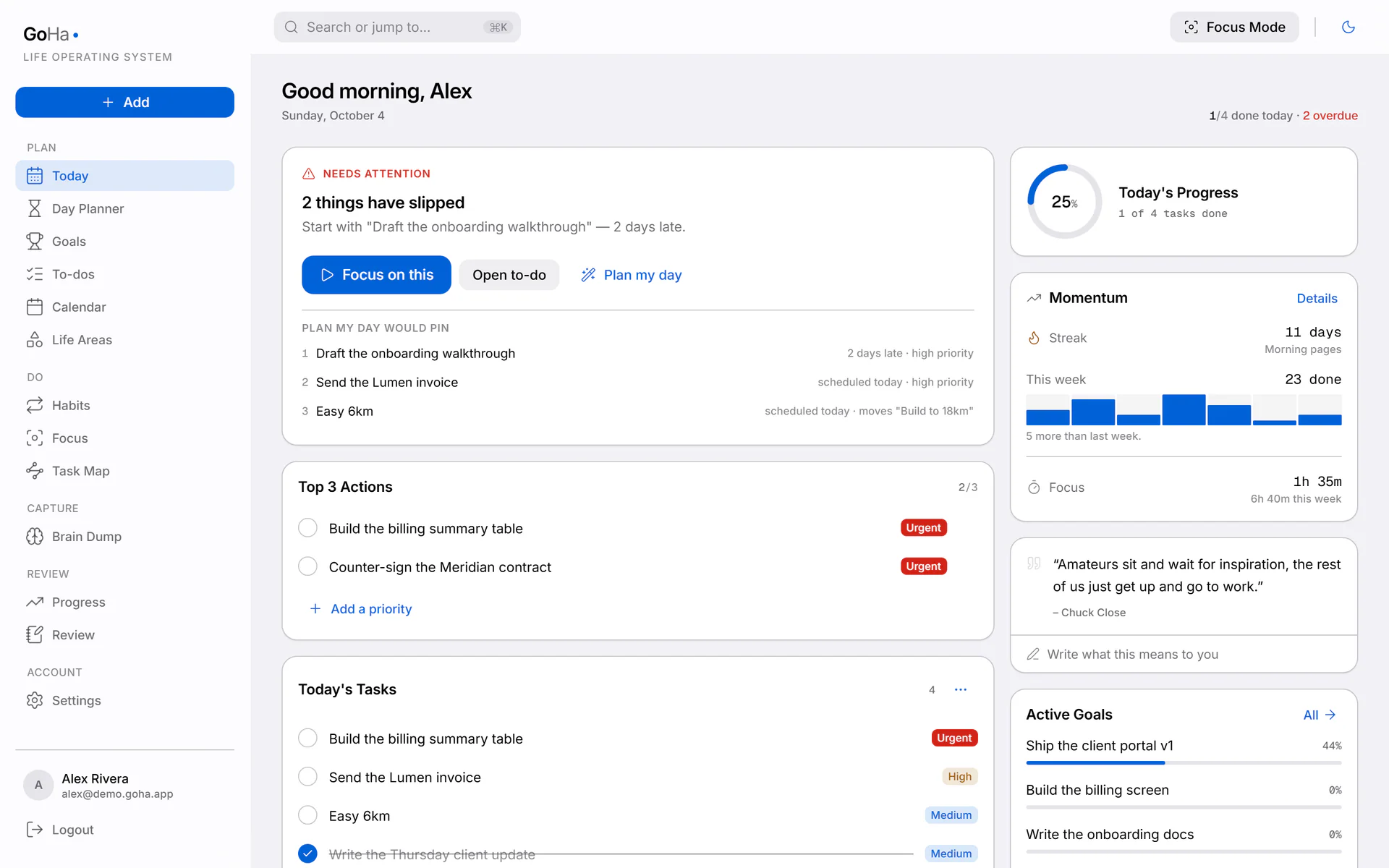Open Settings gear item

pos(124,700)
